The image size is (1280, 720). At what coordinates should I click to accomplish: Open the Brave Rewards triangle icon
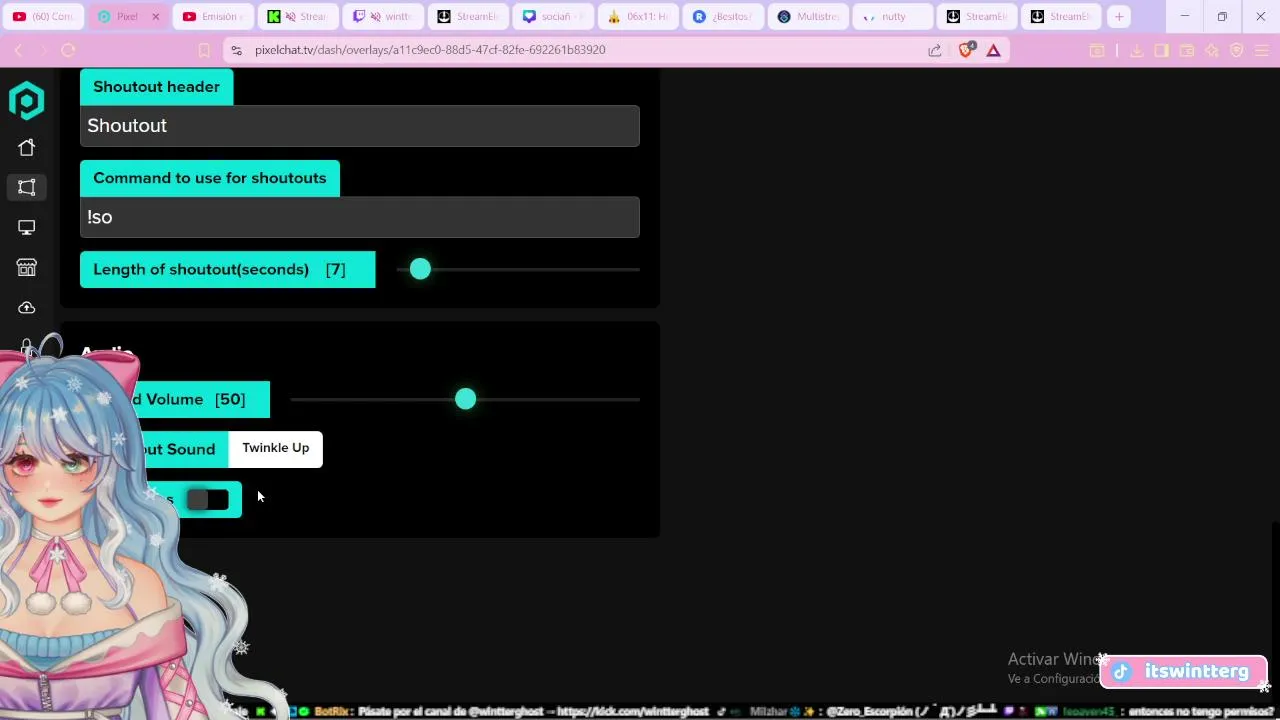click(993, 50)
